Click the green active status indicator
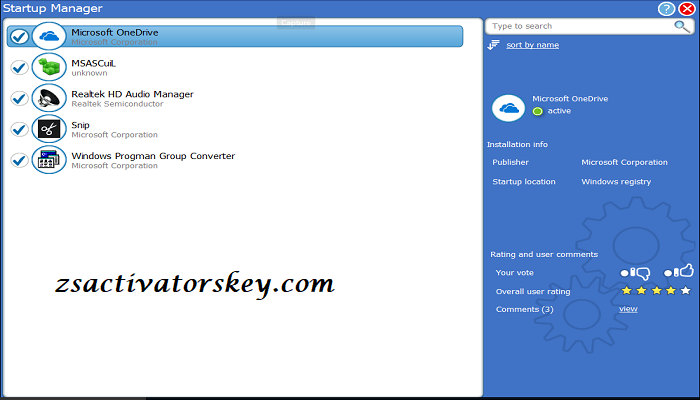Viewport: 700px width, 400px height. 538,111
